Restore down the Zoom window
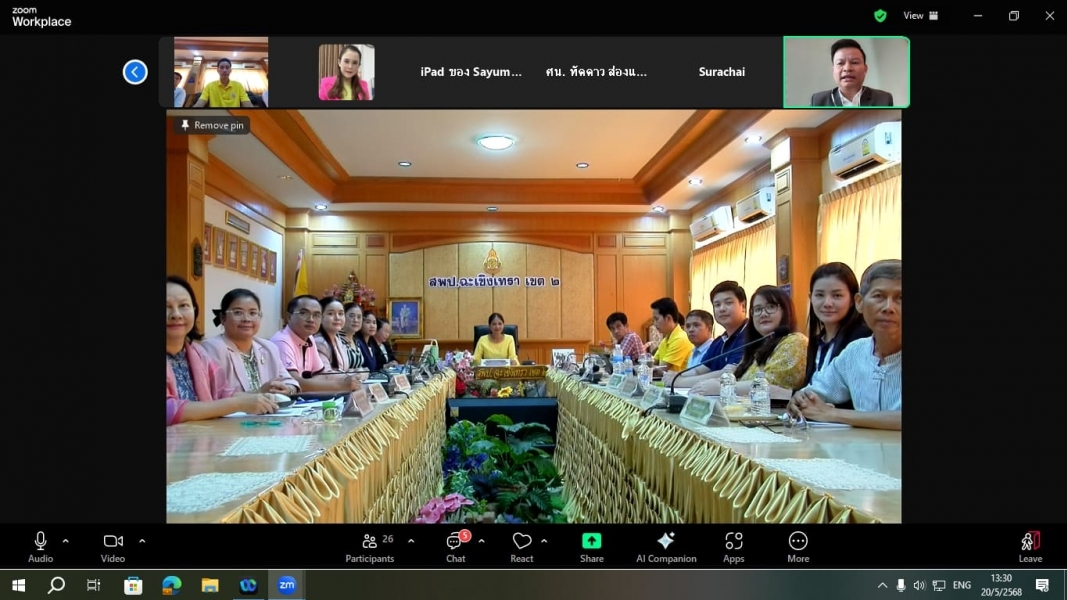Screen dimensions: 1067x600 [1014, 16]
